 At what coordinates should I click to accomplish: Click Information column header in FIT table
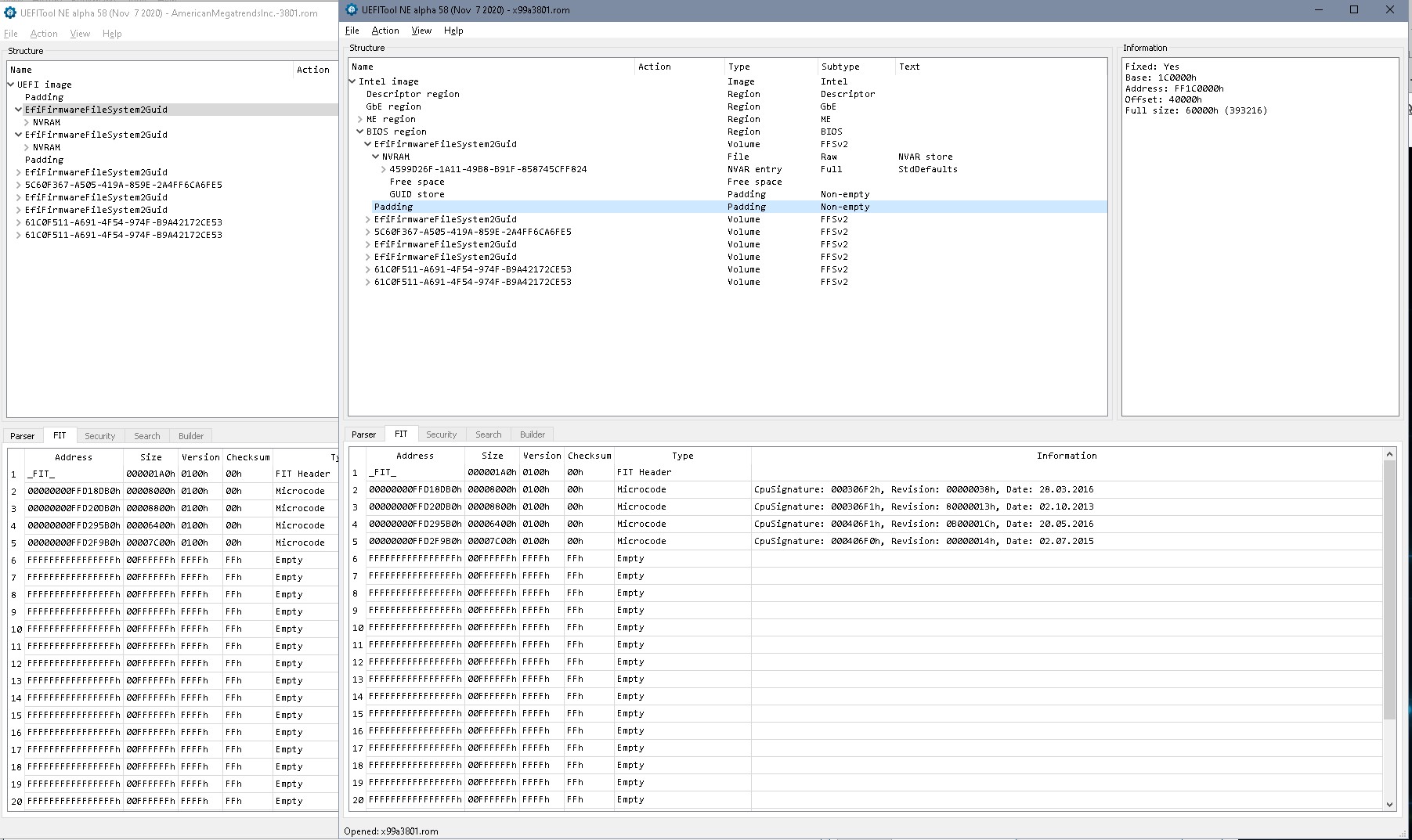[1067, 456]
